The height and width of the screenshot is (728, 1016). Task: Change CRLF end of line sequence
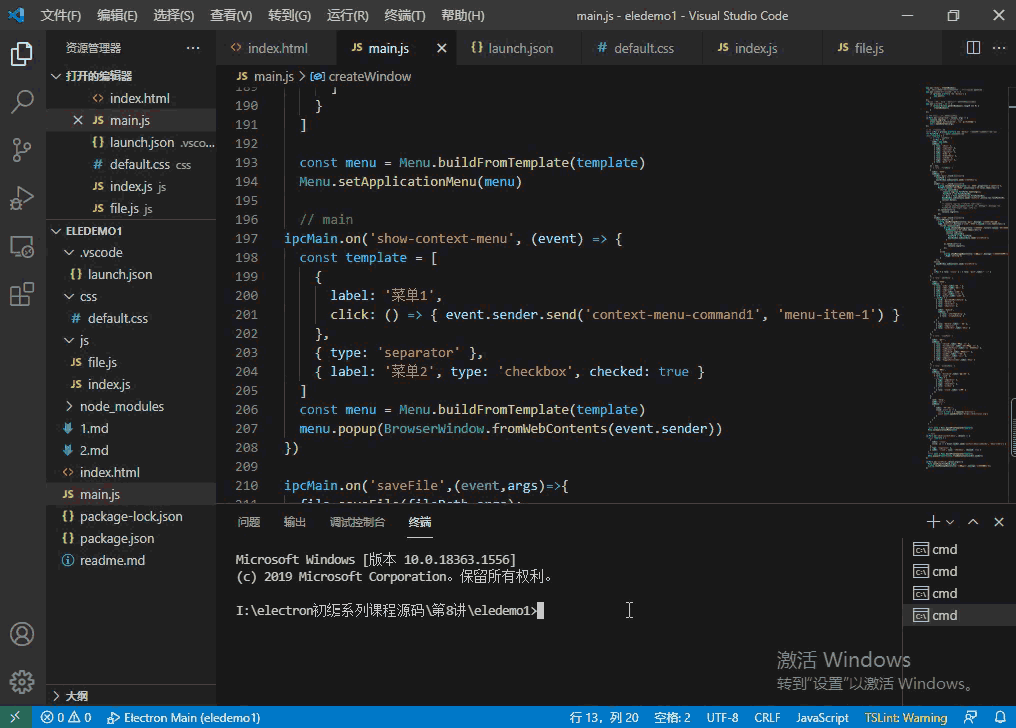tap(767, 717)
